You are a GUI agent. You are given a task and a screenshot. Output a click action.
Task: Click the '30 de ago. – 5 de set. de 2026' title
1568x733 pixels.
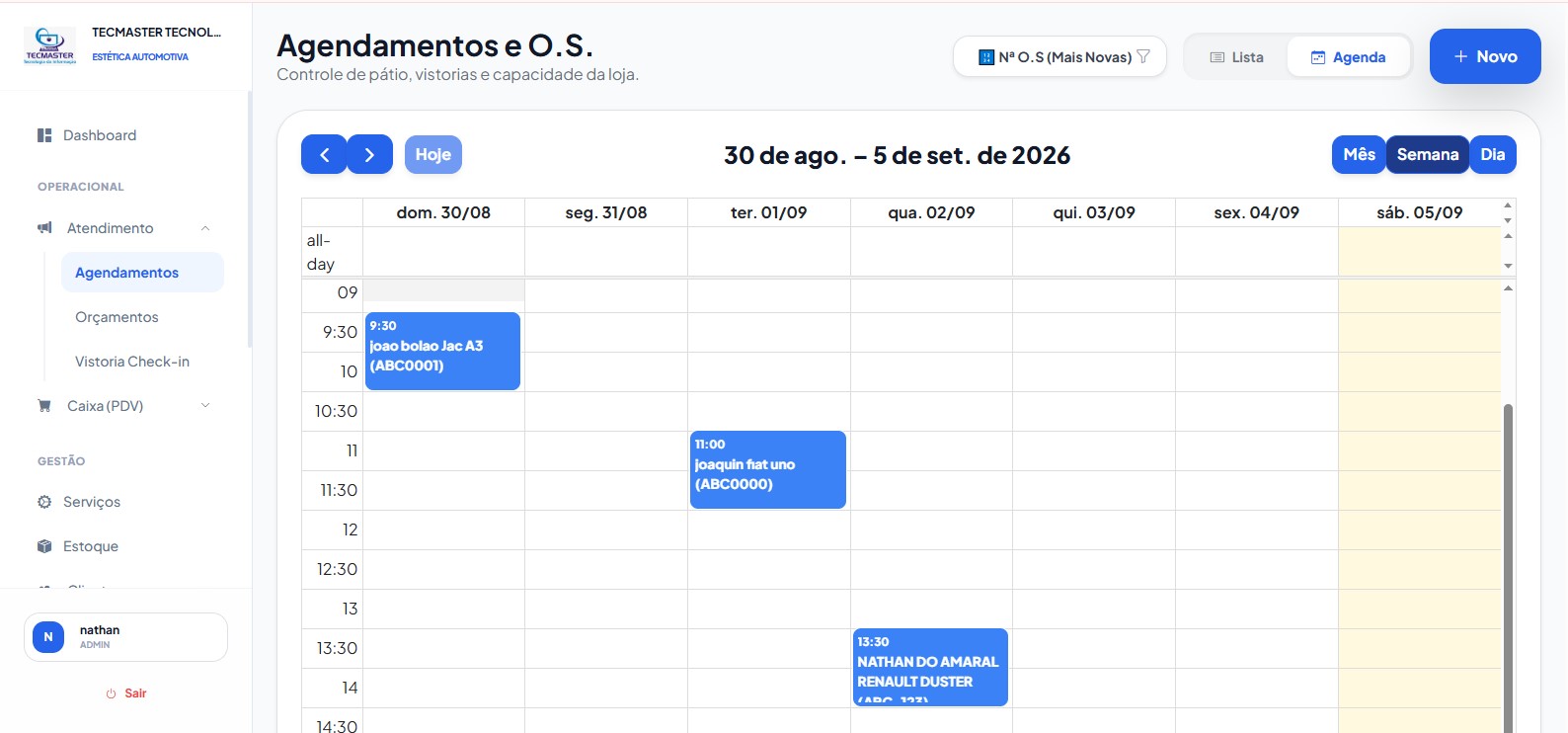click(897, 155)
